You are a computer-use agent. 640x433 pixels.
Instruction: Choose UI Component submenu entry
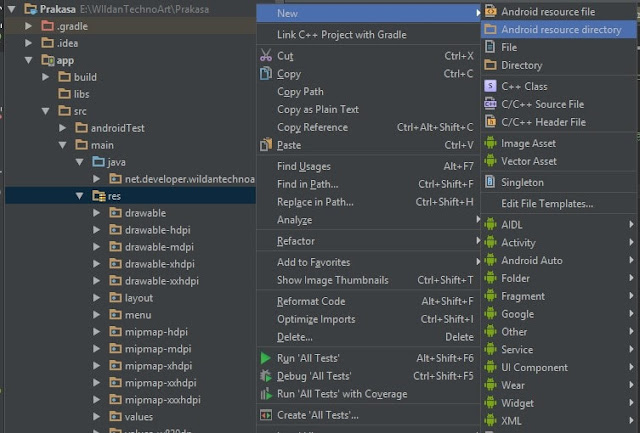(x=559, y=367)
